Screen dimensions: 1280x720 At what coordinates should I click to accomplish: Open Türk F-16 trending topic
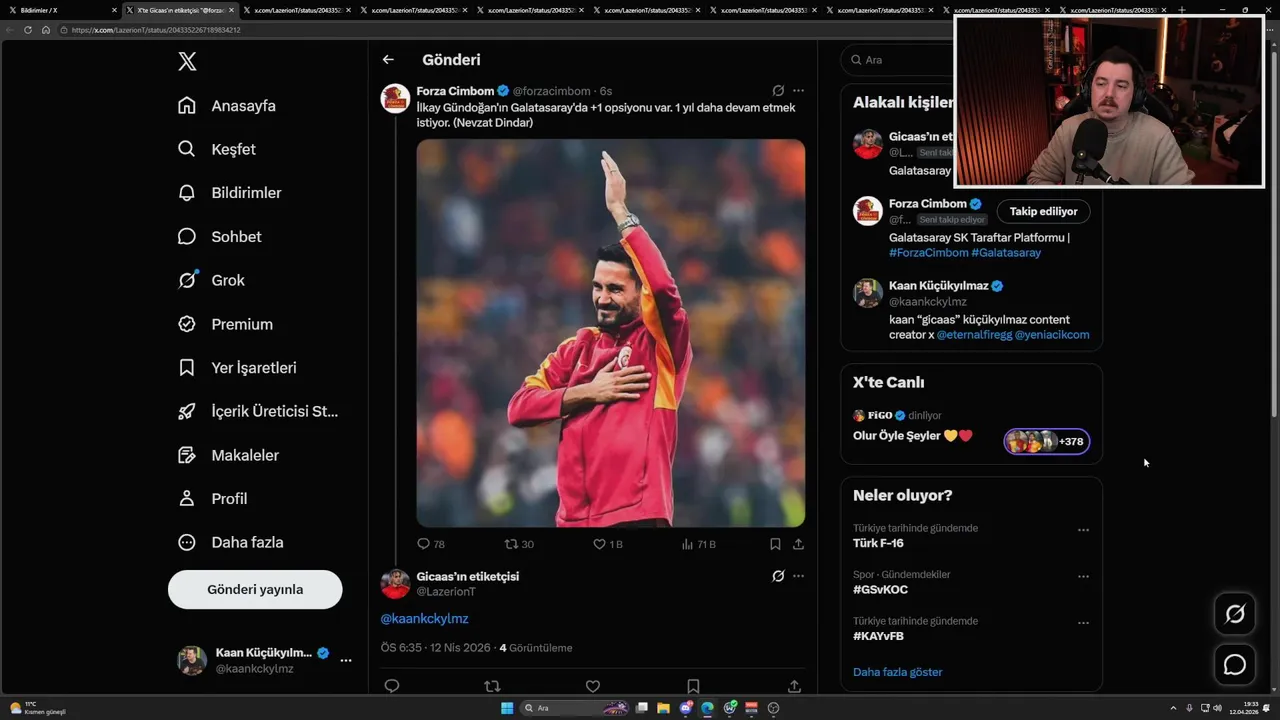pyautogui.click(x=878, y=543)
